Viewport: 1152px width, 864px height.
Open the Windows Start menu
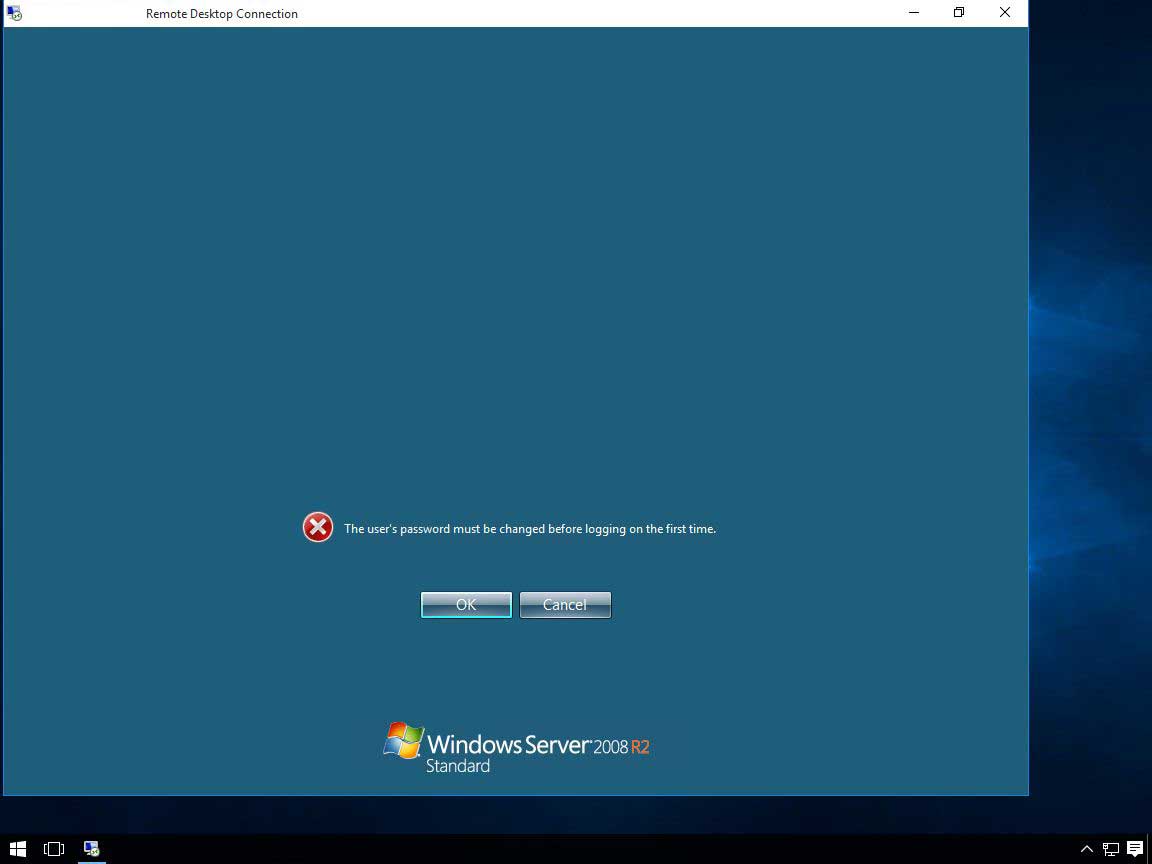17,849
